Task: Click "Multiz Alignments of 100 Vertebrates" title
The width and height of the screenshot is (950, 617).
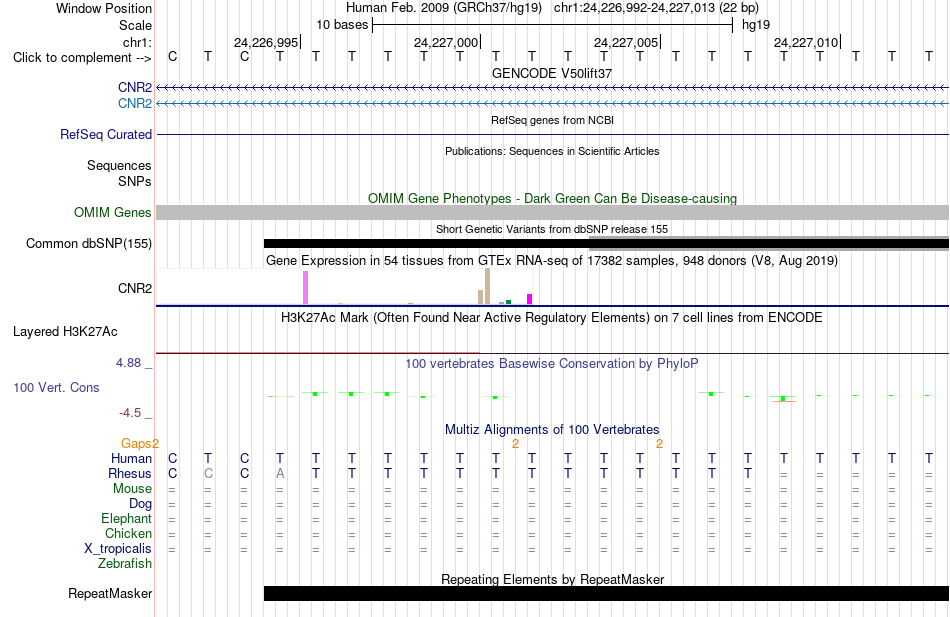Action: (552, 430)
